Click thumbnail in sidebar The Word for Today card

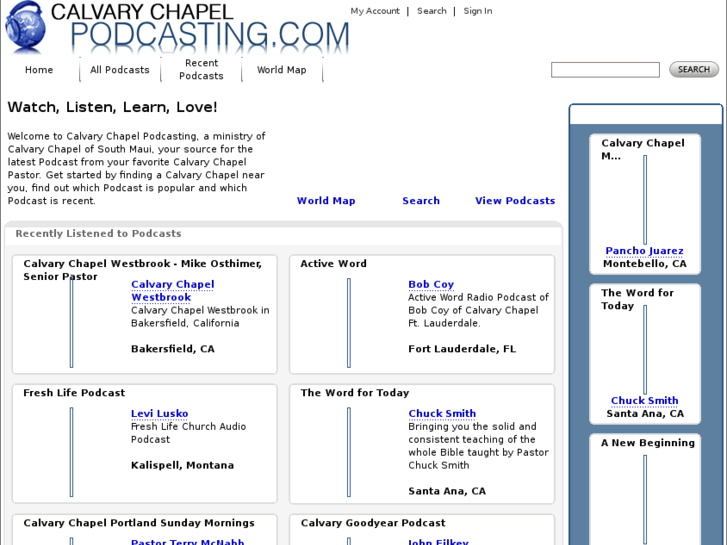pos(645,350)
